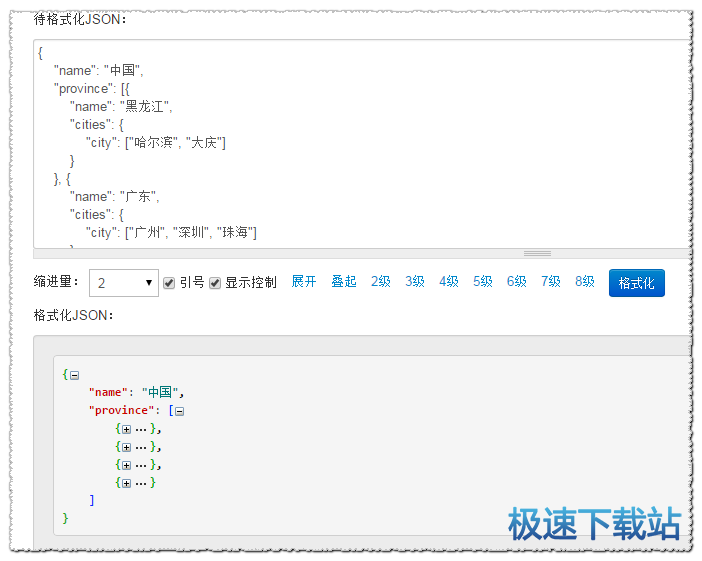This screenshot has height=561, width=702.
Task: Open the 缩进量 indent dropdown
Action: coord(124,283)
